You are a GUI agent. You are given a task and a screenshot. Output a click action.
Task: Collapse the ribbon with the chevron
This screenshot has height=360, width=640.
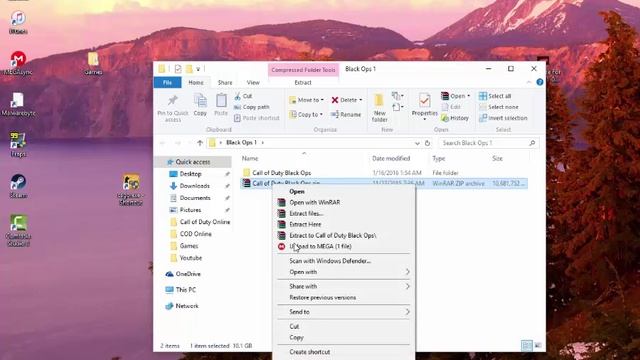click(x=529, y=82)
